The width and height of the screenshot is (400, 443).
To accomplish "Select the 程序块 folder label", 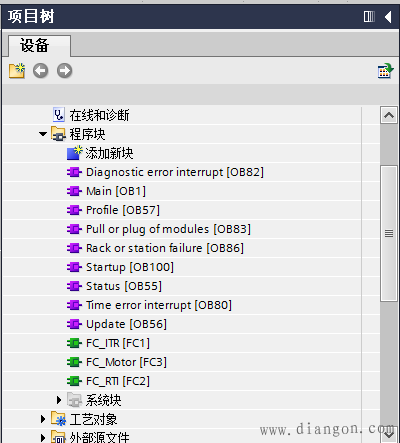I will [87, 134].
